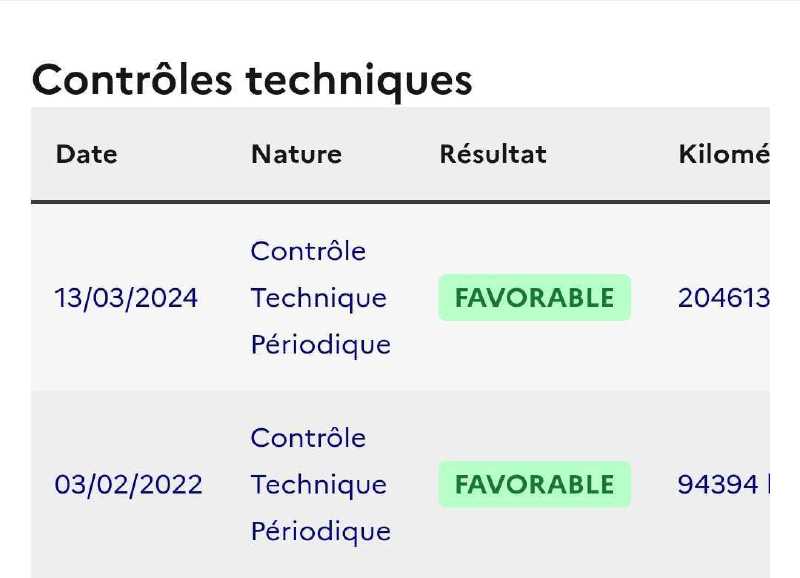Image resolution: width=800 pixels, height=578 pixels.
Task: Select the 94394 mileage value
Action: [x=718, y=485]
